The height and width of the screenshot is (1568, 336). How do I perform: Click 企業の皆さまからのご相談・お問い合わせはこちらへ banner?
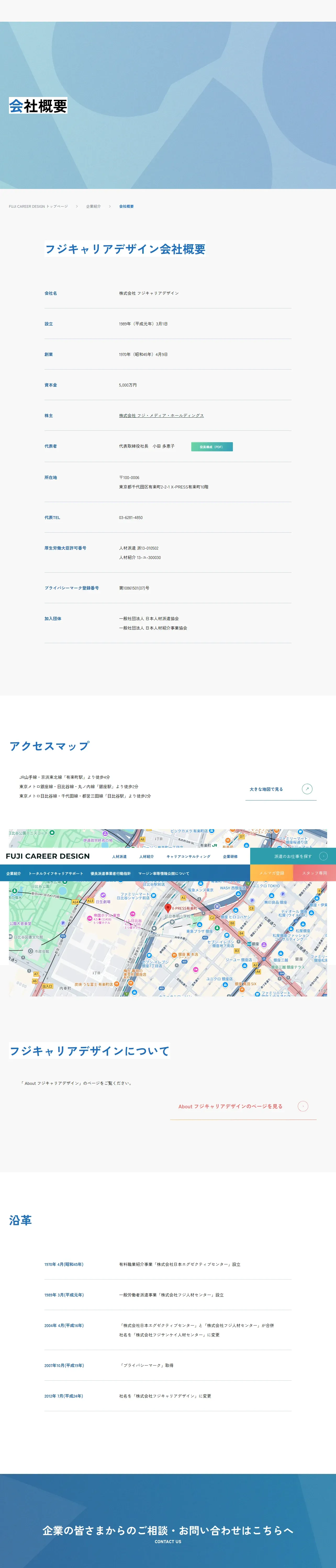click(168, 1530)
